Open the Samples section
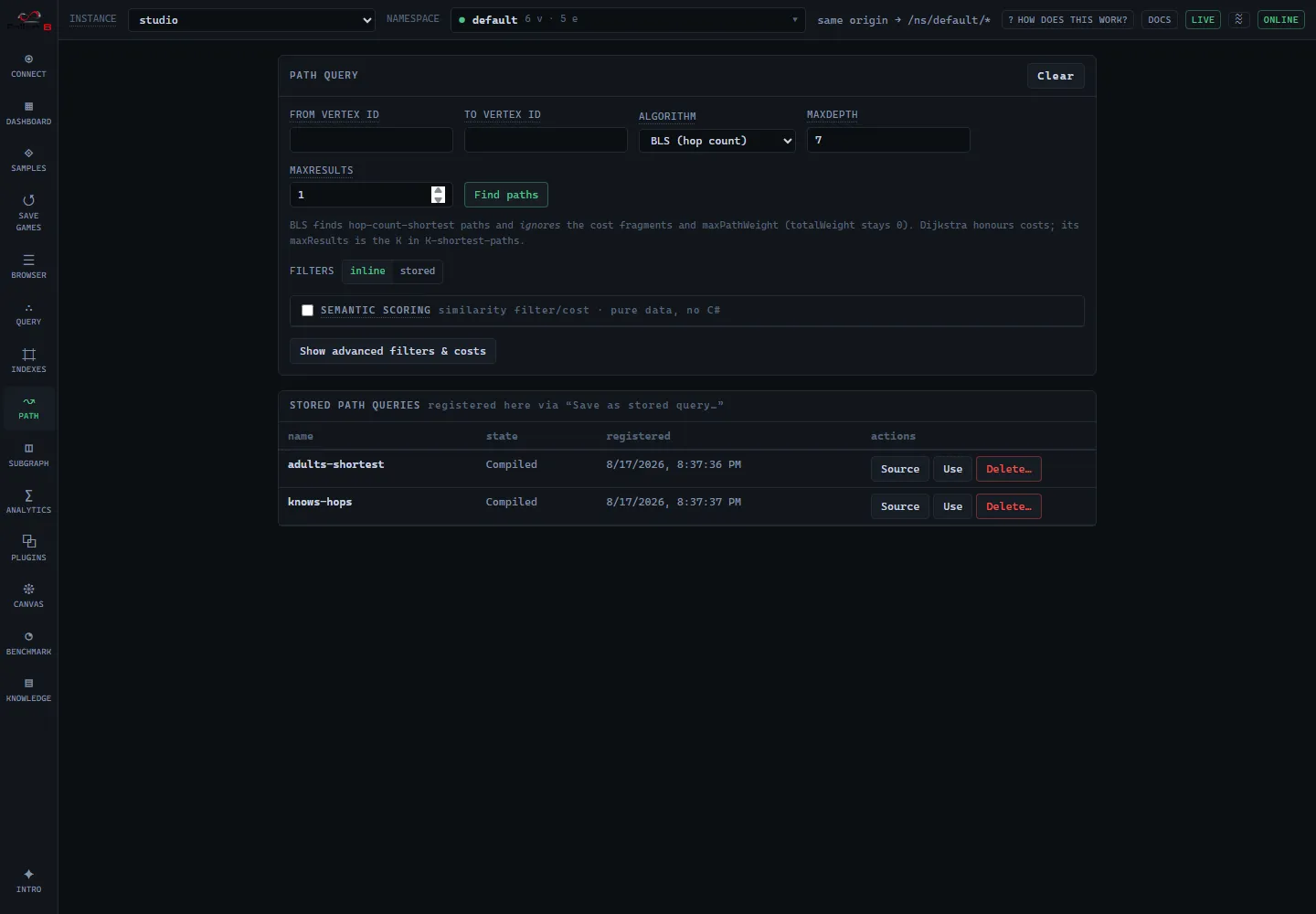1316x914 pixels. pos(28,160)
